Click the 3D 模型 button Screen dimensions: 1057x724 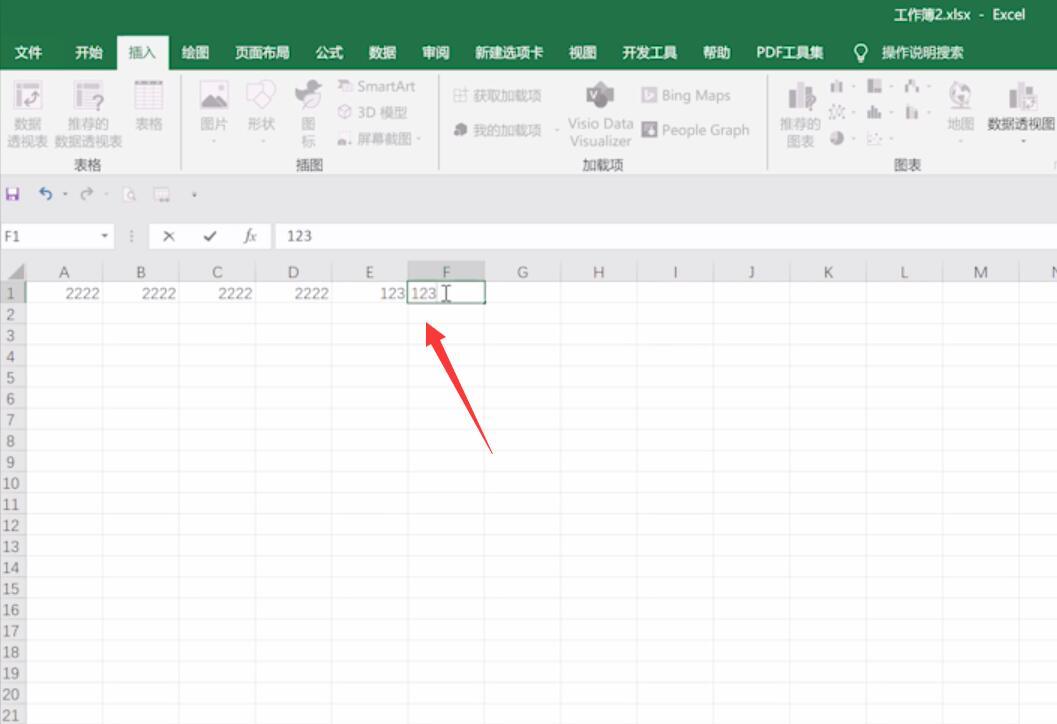click(x=373, y=113)
